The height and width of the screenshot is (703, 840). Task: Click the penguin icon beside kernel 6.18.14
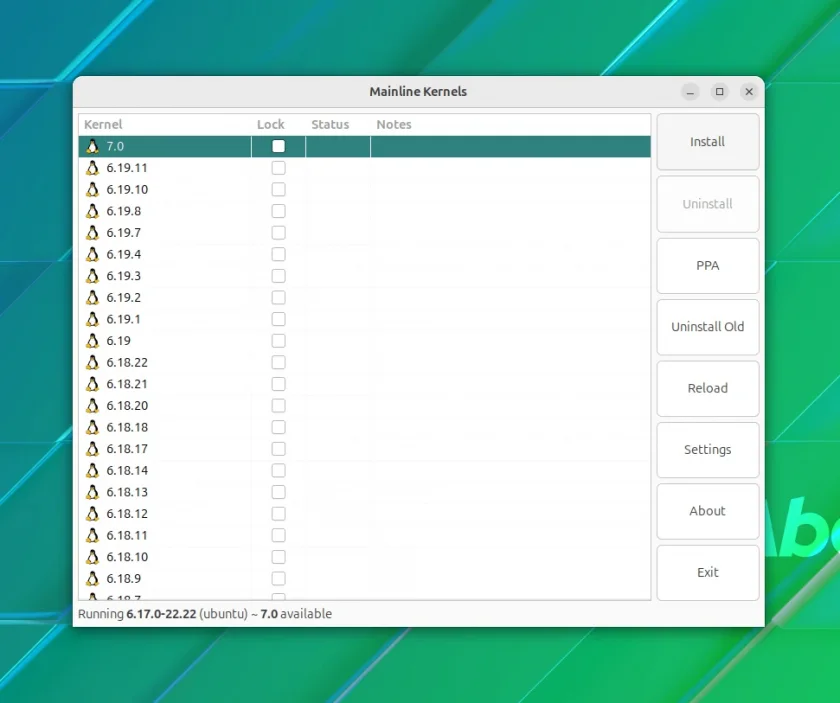coord(93,470)
